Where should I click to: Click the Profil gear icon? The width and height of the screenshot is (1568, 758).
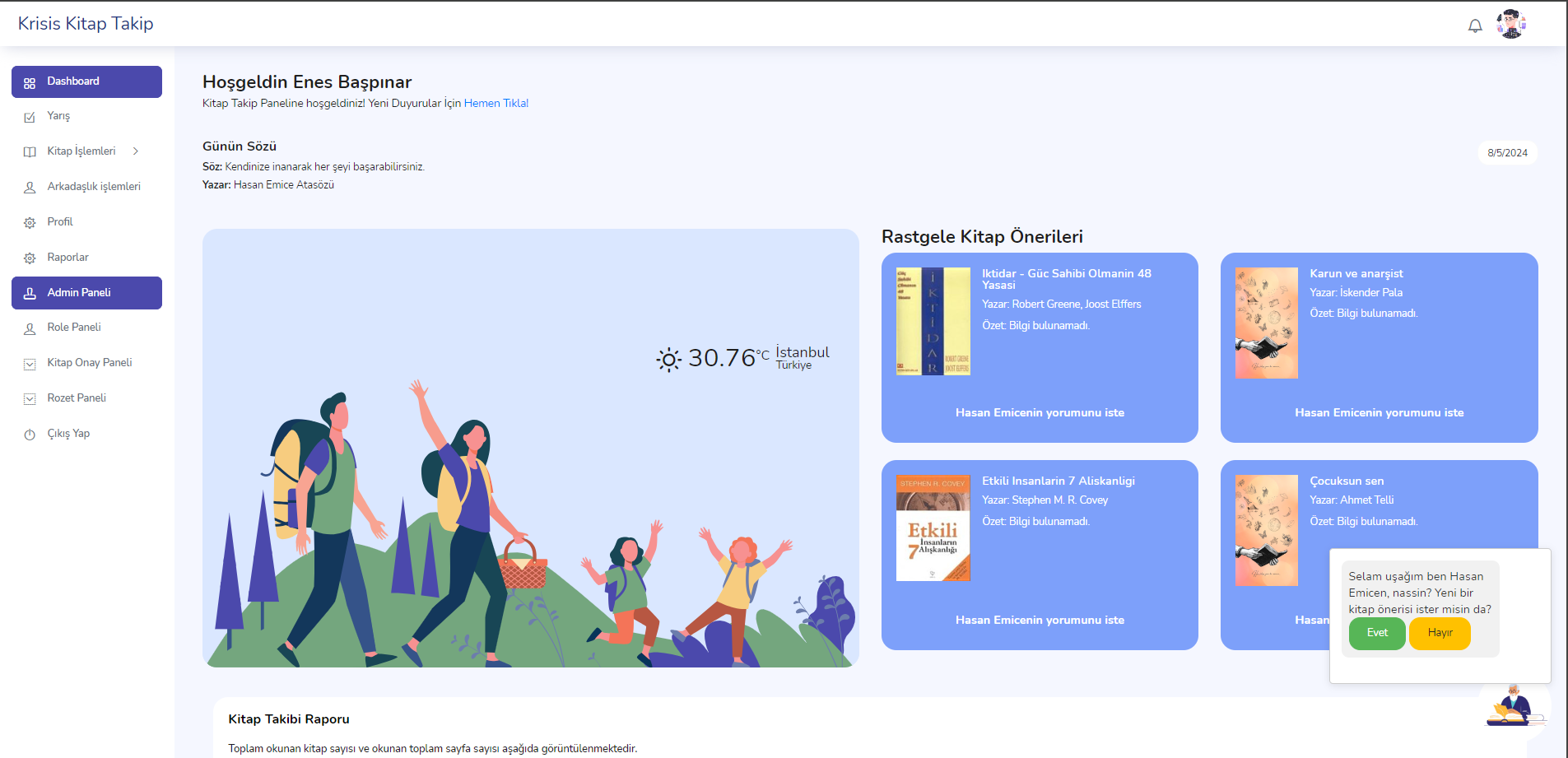30,222
